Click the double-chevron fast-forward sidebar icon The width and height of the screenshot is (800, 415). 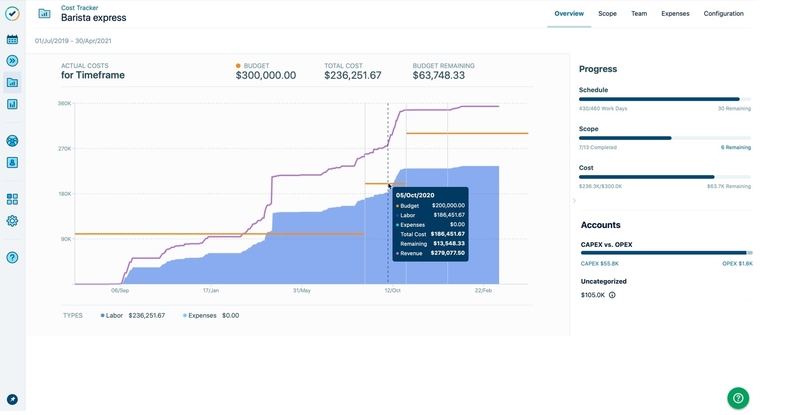[x=12, y=61]
